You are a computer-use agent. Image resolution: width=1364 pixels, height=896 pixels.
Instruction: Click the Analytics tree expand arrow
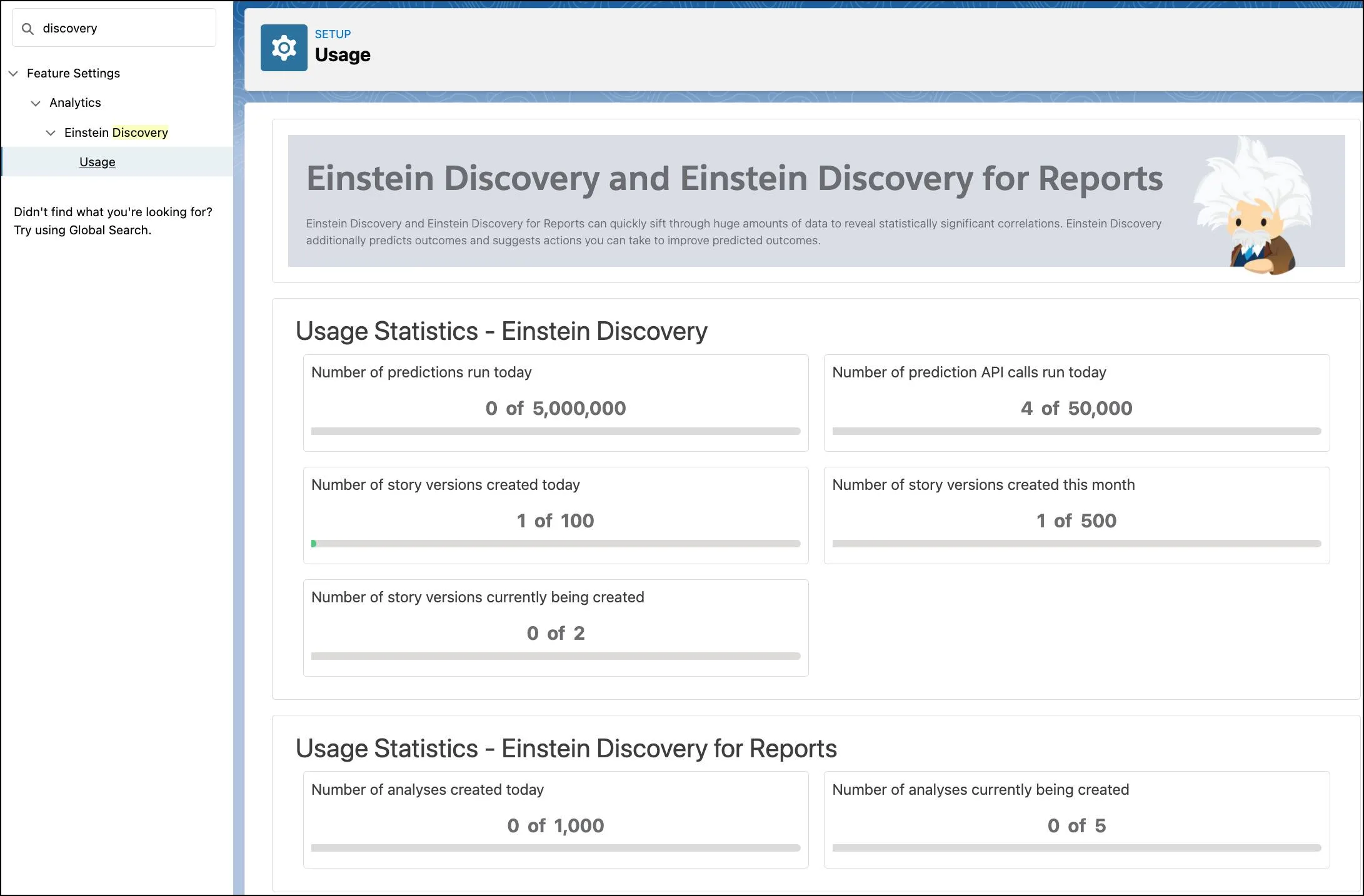(x=35, y=102)
